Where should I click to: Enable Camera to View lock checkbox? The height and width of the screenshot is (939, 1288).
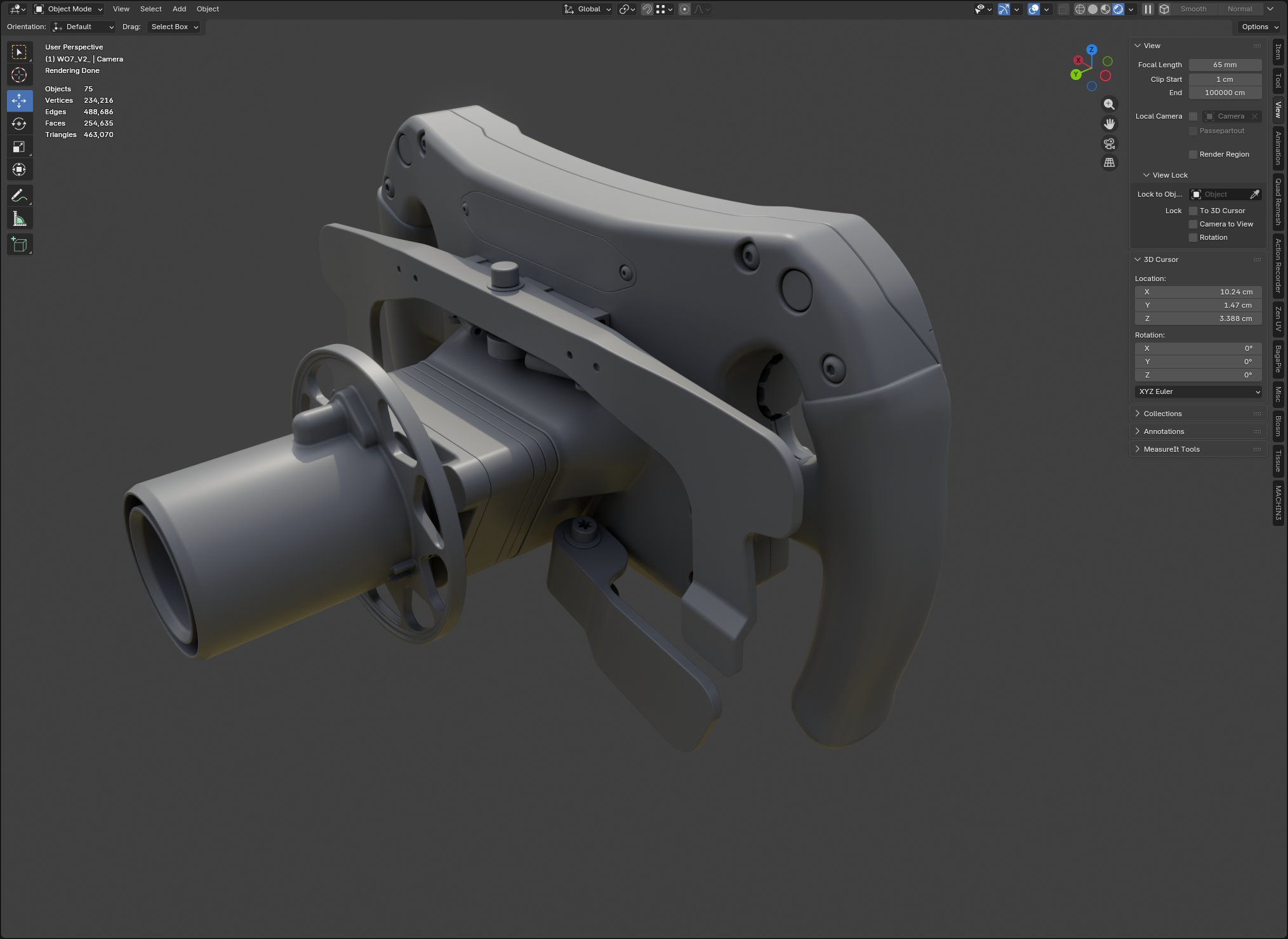[1193, 224]
